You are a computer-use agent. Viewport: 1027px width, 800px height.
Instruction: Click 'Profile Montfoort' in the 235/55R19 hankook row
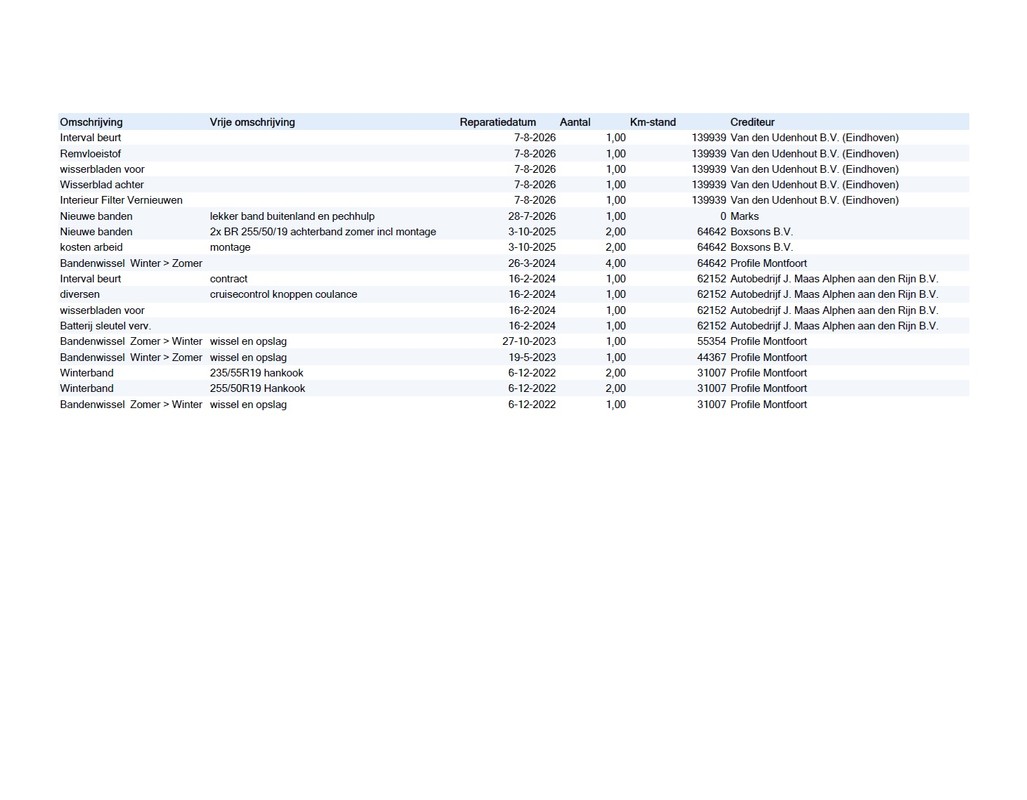(x=769, y=373)
